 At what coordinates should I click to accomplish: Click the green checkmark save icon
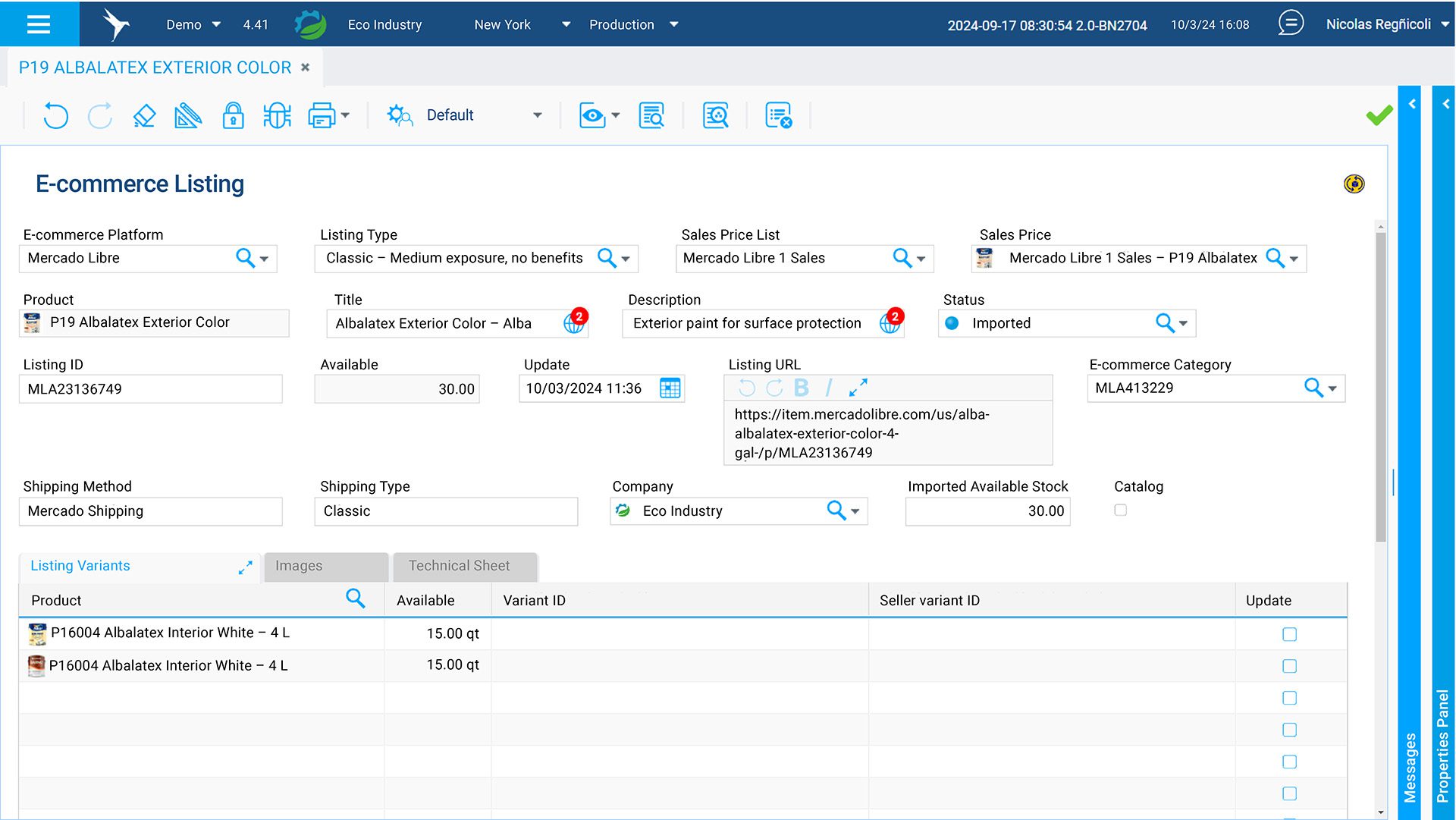(1379, 115)
